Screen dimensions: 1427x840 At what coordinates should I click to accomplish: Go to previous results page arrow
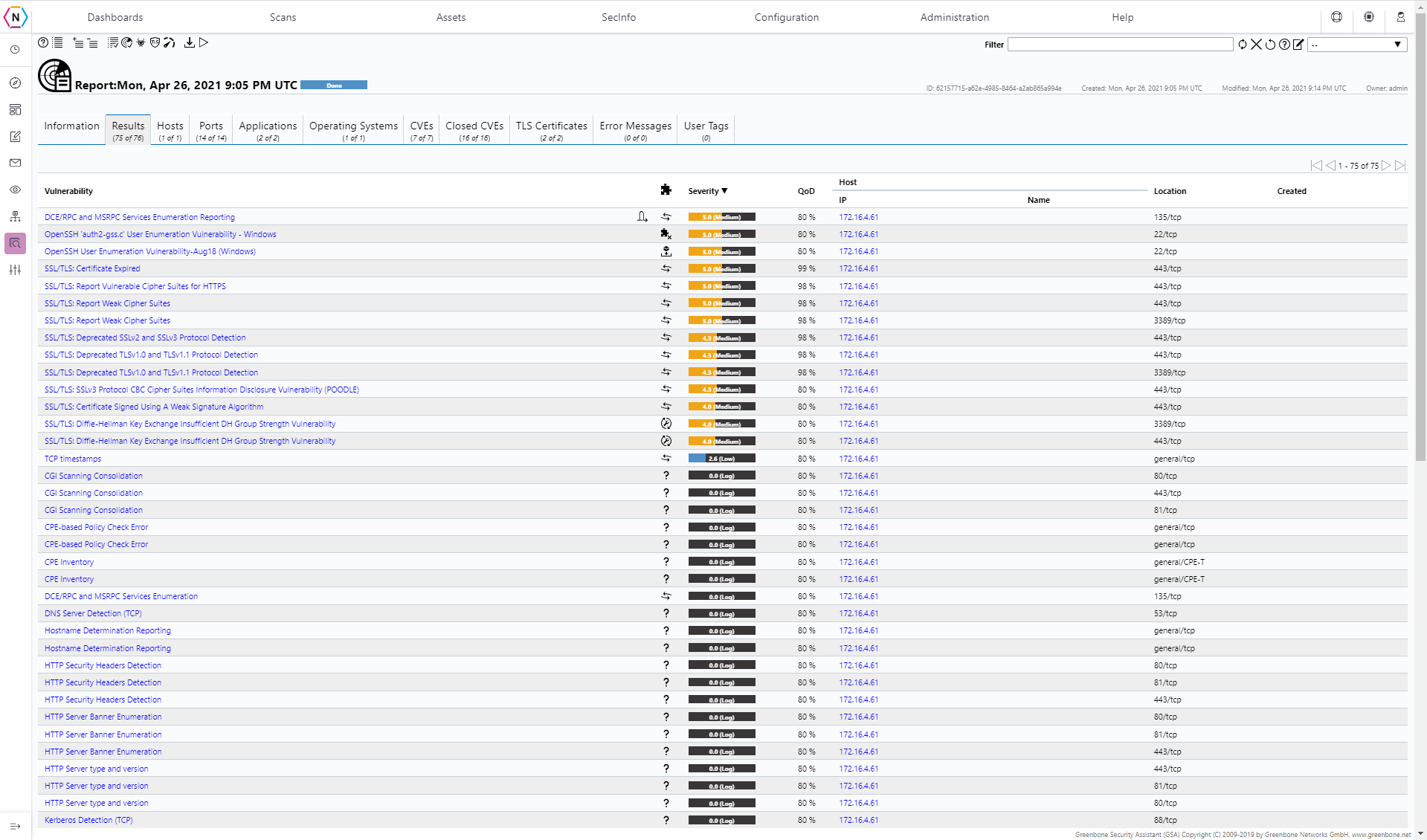[x=1330, y=166]
